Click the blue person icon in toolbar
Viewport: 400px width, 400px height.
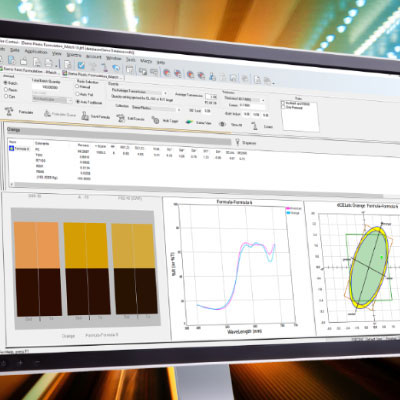click(x=212, y=76)
